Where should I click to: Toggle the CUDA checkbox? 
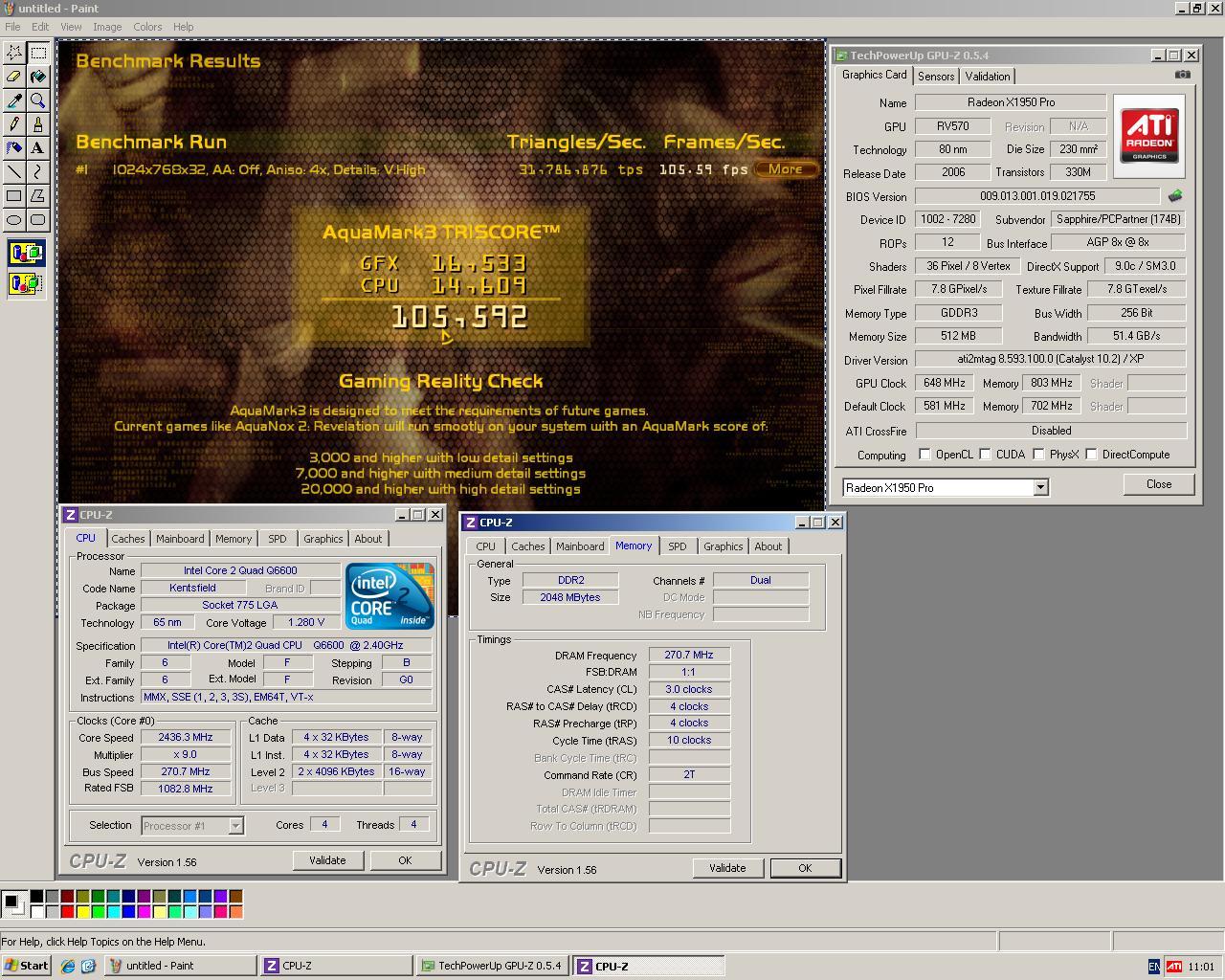[985, 455]
